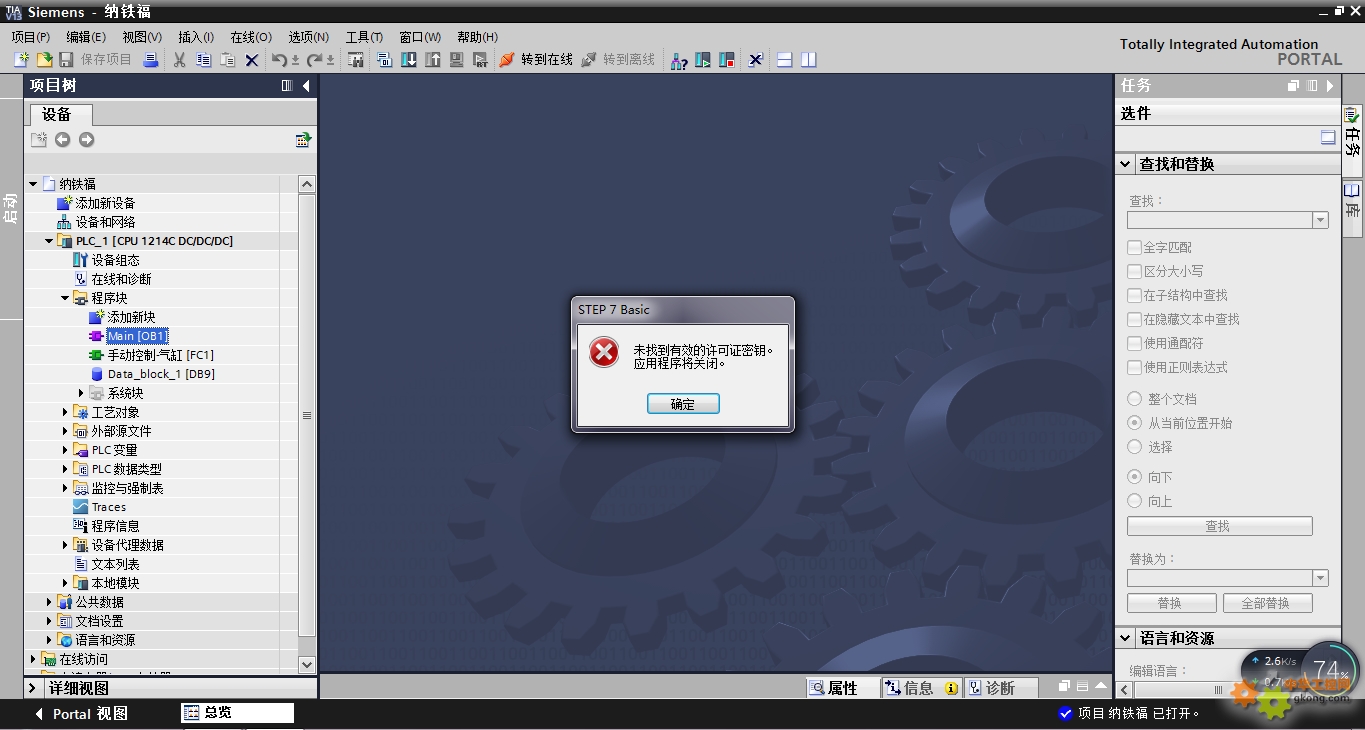Expand the PLC 变量 folder

click(x=65, y=450)
